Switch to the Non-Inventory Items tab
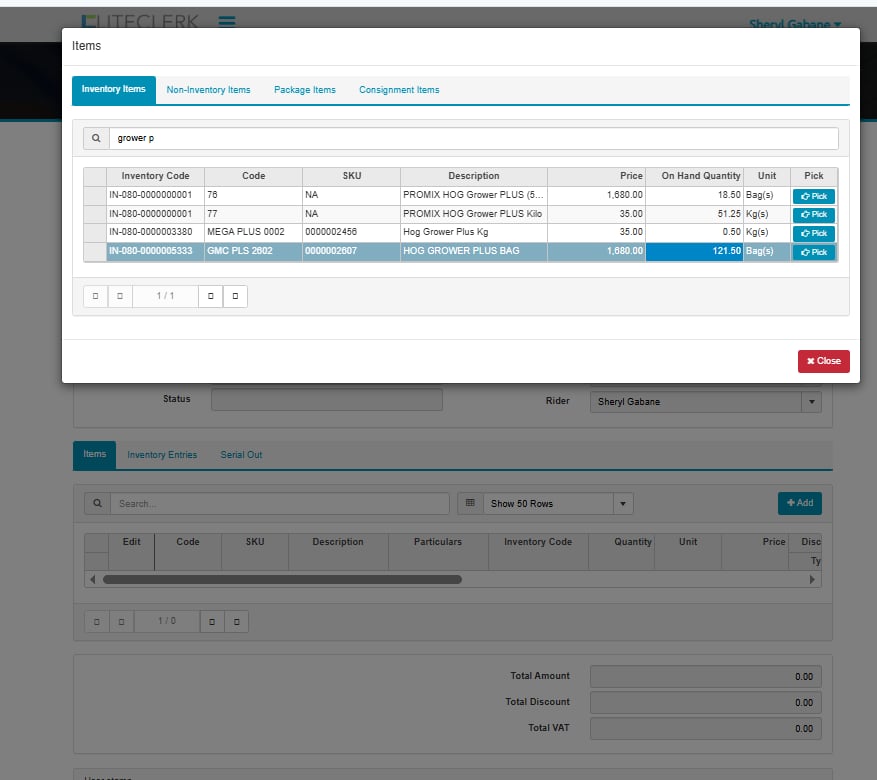Image resolution: width=877 pixels, height=780 pixels. 208,90
